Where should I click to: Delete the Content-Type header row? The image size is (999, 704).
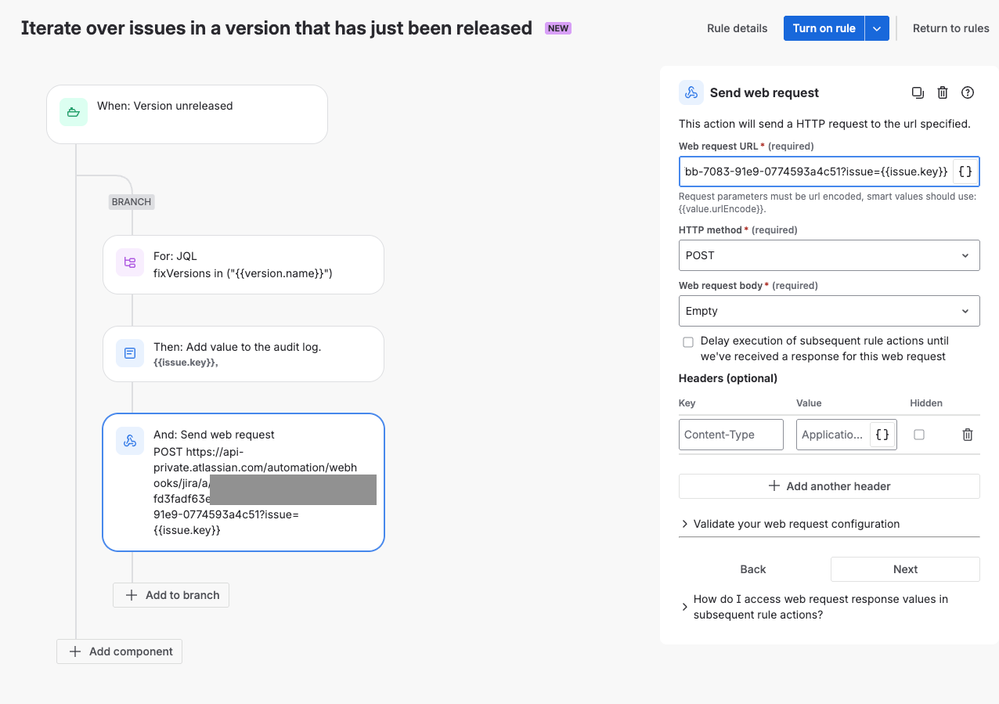967,435
